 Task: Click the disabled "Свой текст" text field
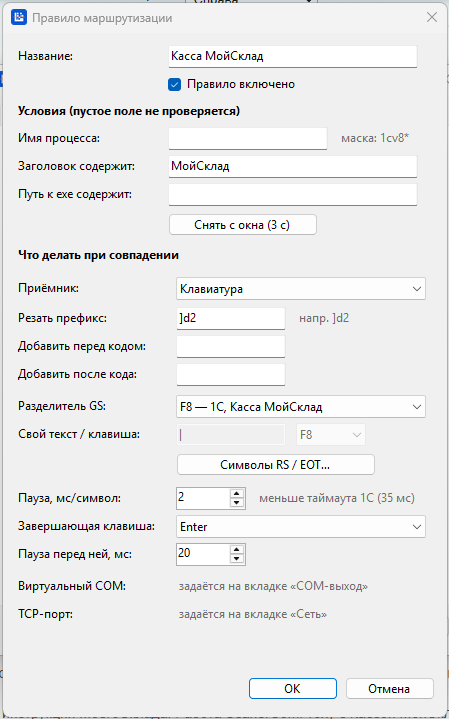click(231, 434)
